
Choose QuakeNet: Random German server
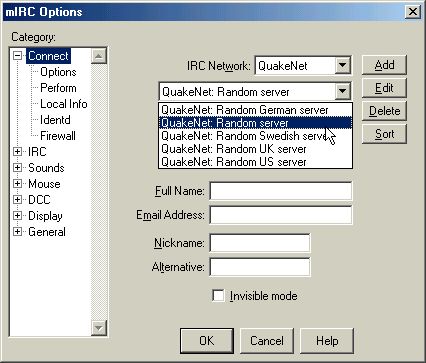click(255, 110)
